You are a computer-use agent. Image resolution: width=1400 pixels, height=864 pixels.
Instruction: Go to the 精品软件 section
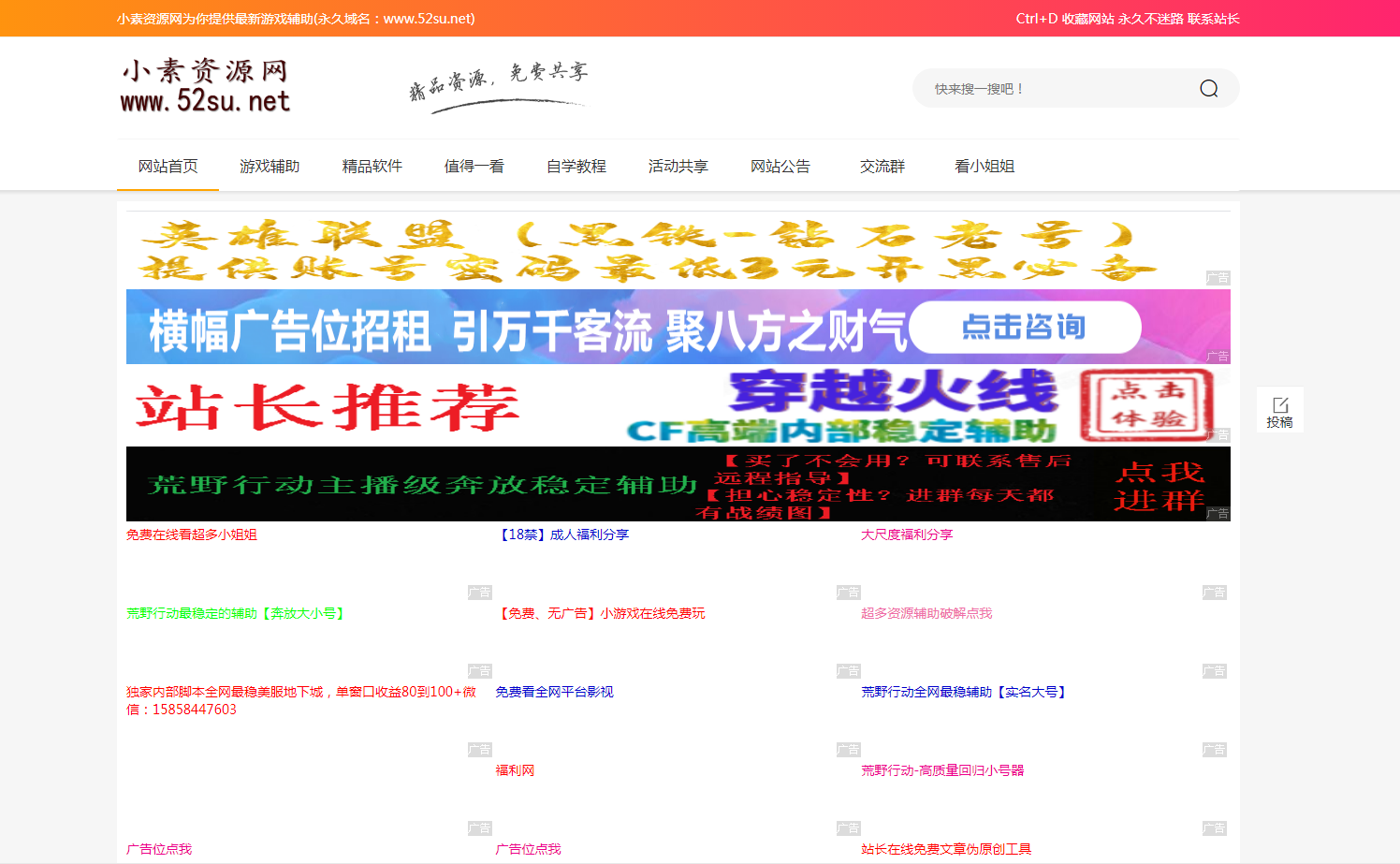pos(372,167)
